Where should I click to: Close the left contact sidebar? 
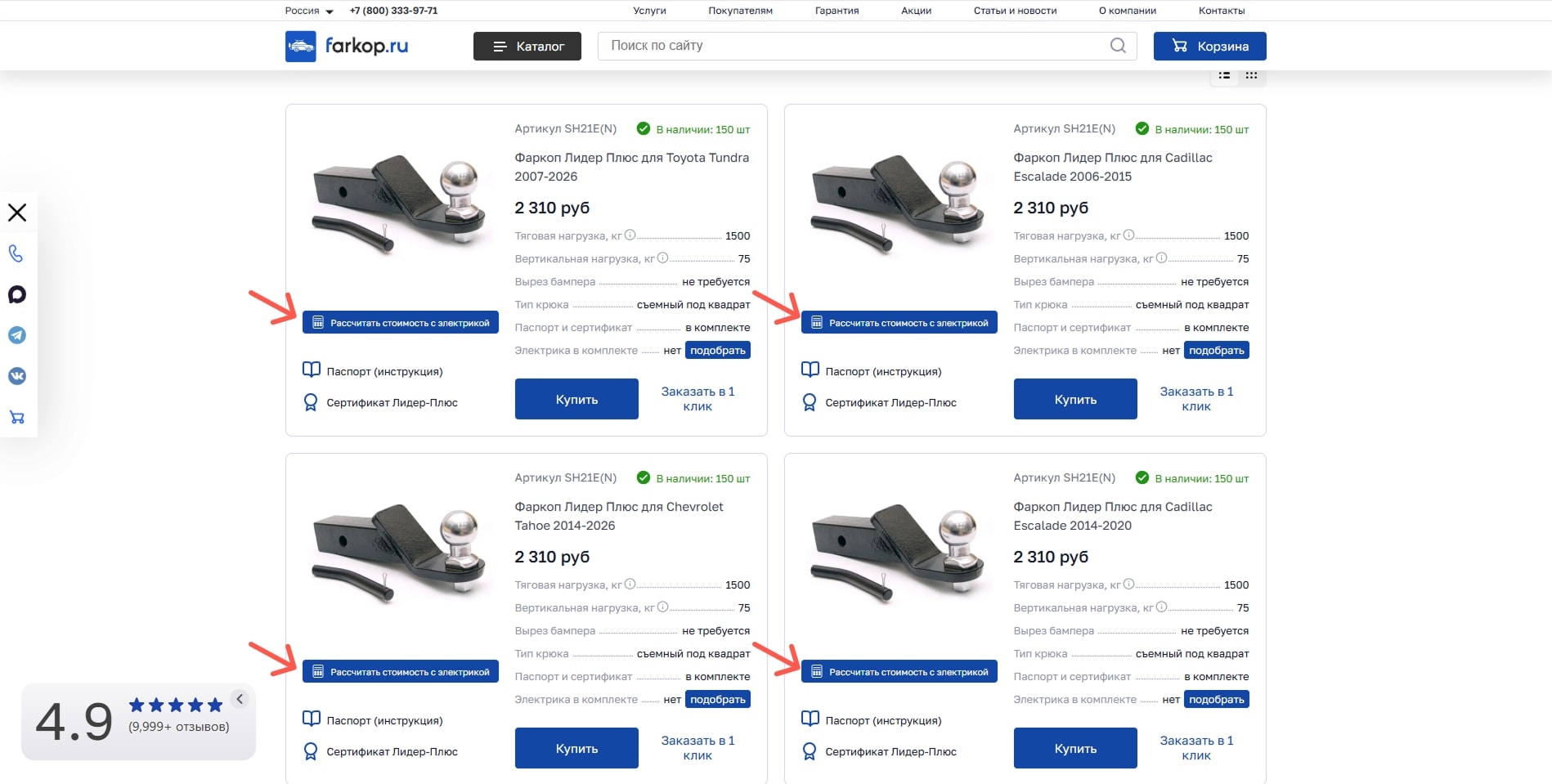pos(16,213)
